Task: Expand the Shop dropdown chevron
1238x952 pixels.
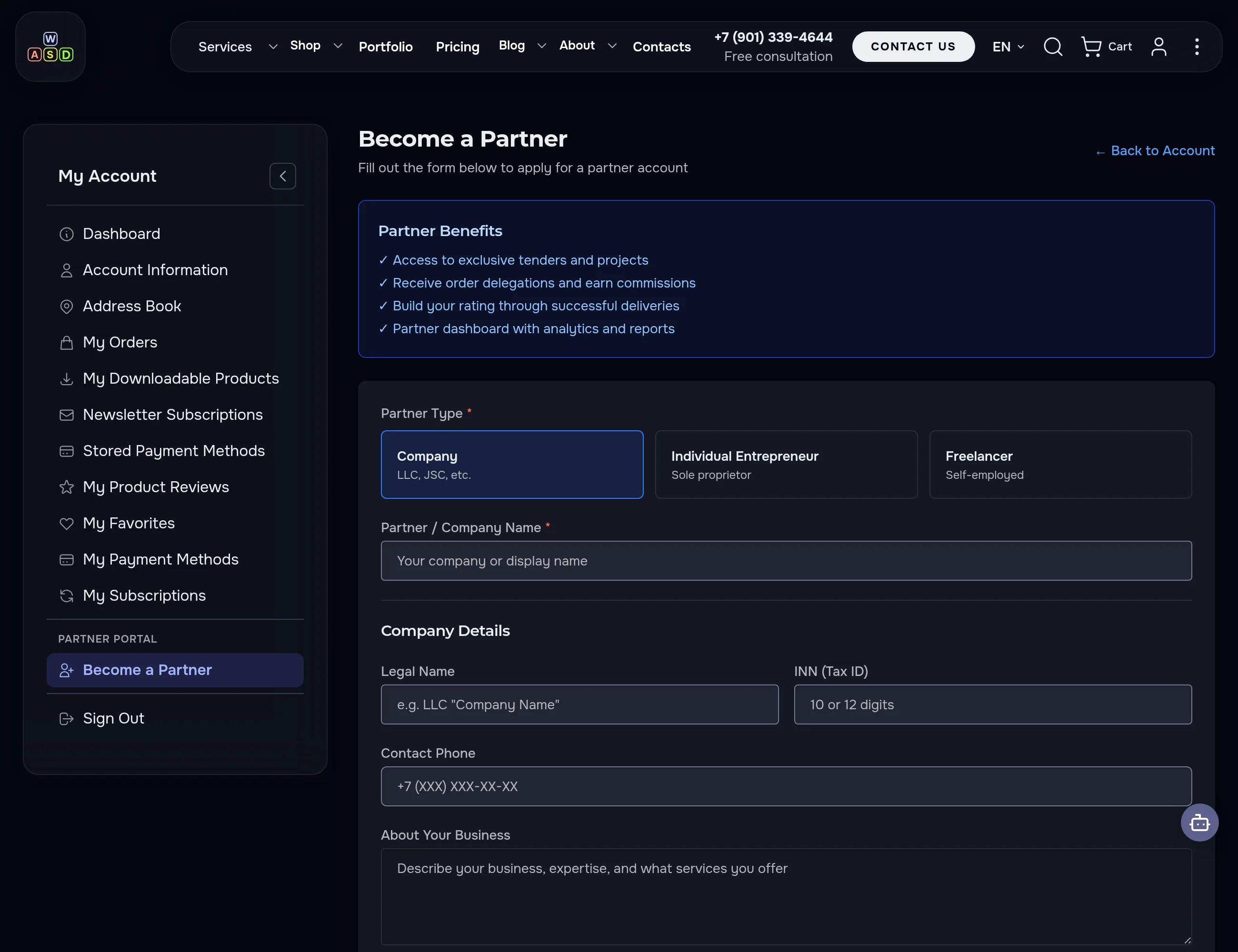Action: point(338,45)
